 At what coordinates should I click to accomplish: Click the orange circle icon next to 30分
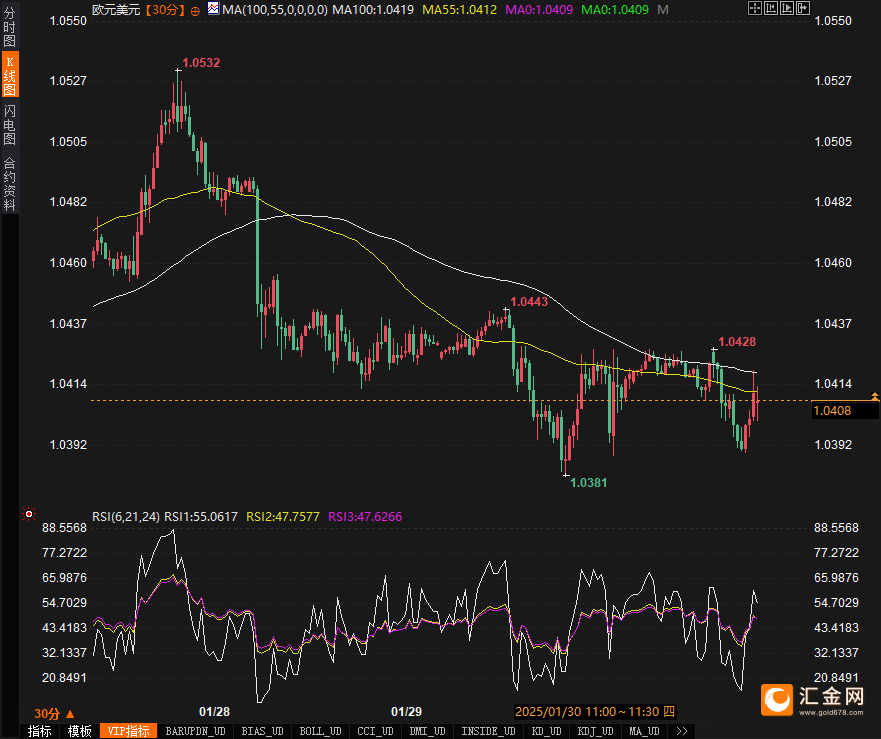point(195,11)
